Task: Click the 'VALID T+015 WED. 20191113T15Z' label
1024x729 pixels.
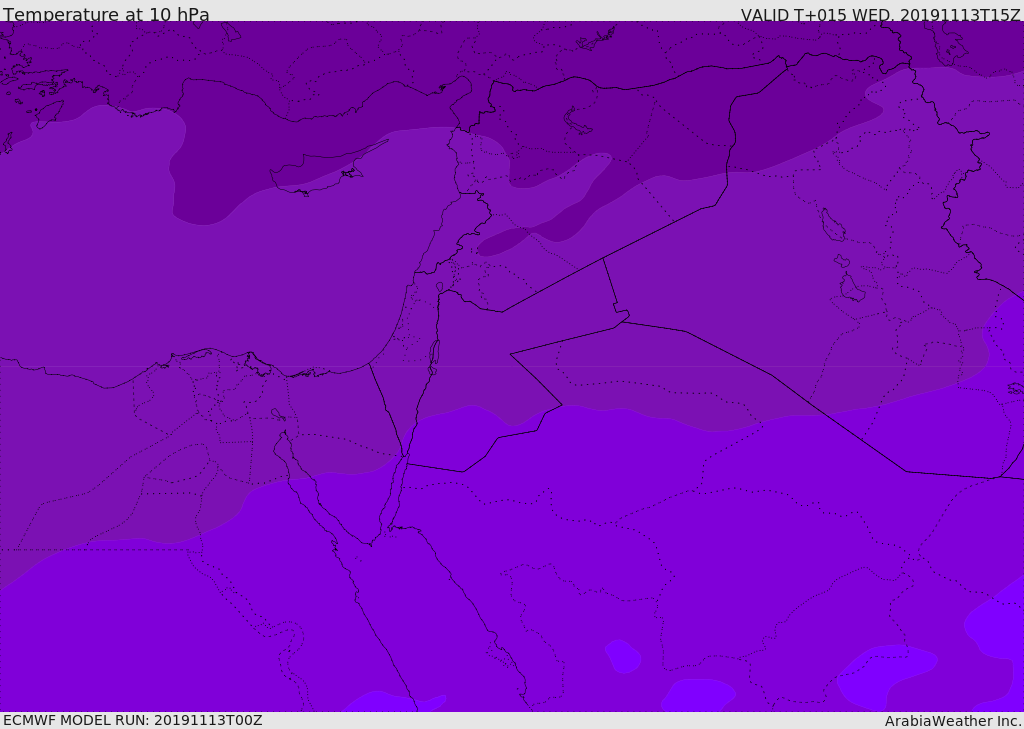Action: (880, 15)
